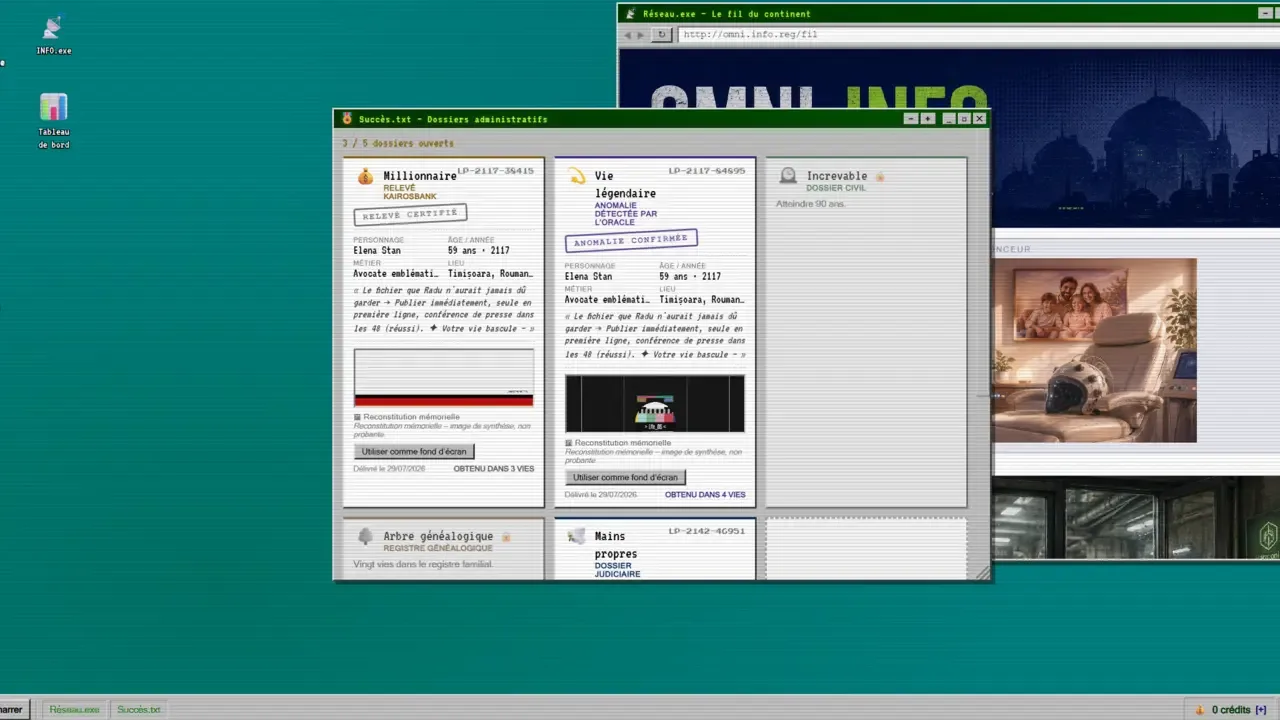Go forward in the Réseau.exe browser

[x=641, y=34]
